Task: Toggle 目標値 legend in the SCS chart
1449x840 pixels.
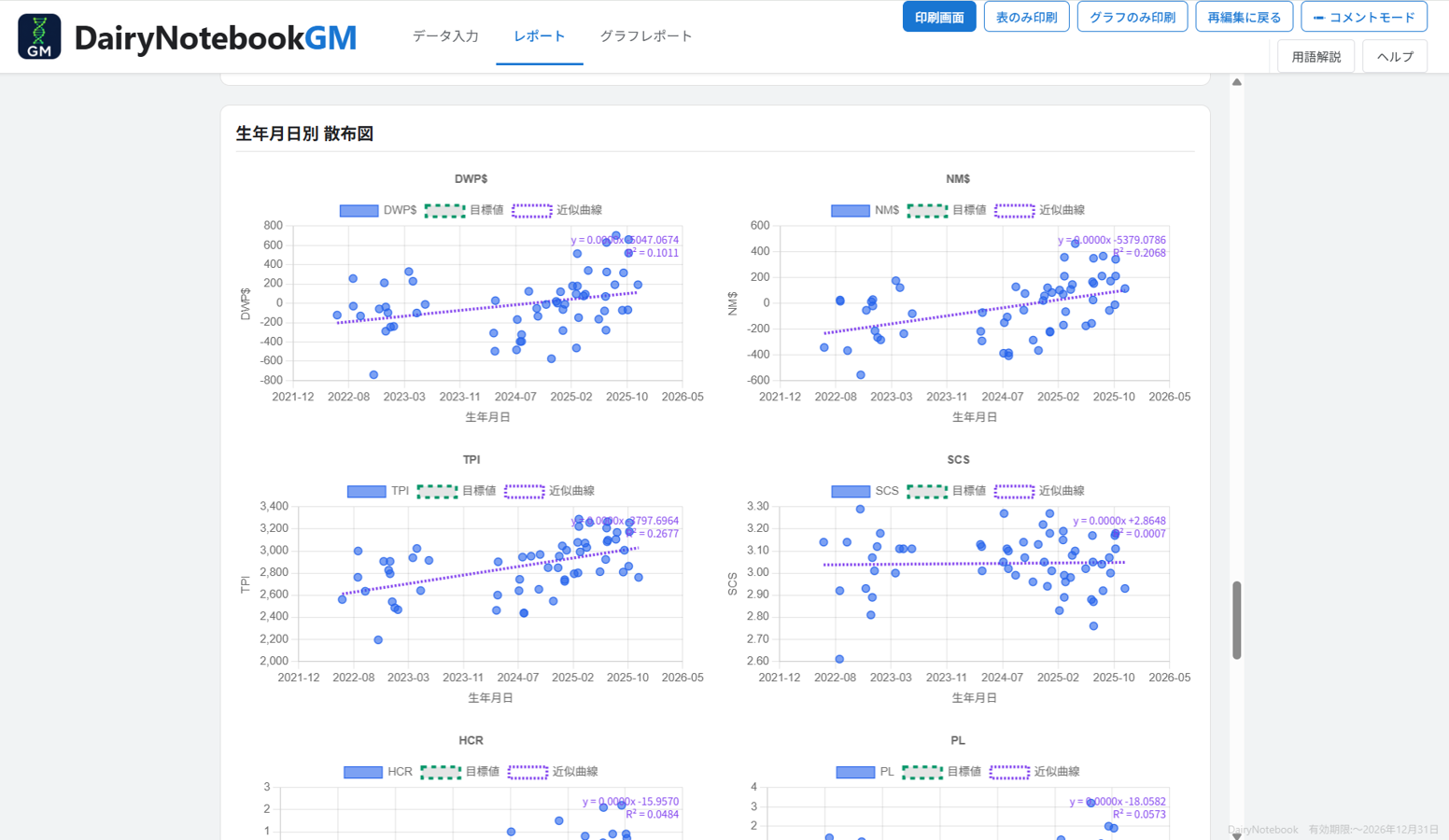Action: click(928, 491)
